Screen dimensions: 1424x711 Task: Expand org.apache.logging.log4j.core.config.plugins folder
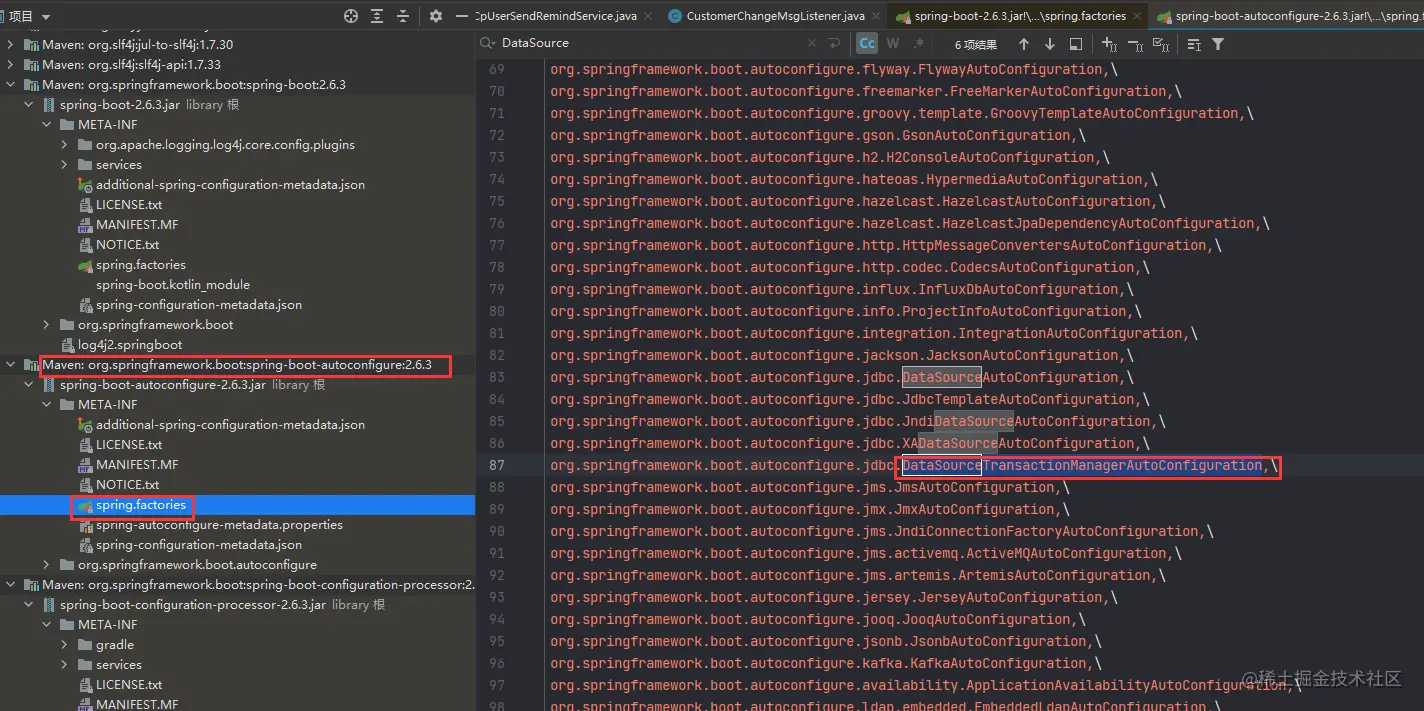65,145
